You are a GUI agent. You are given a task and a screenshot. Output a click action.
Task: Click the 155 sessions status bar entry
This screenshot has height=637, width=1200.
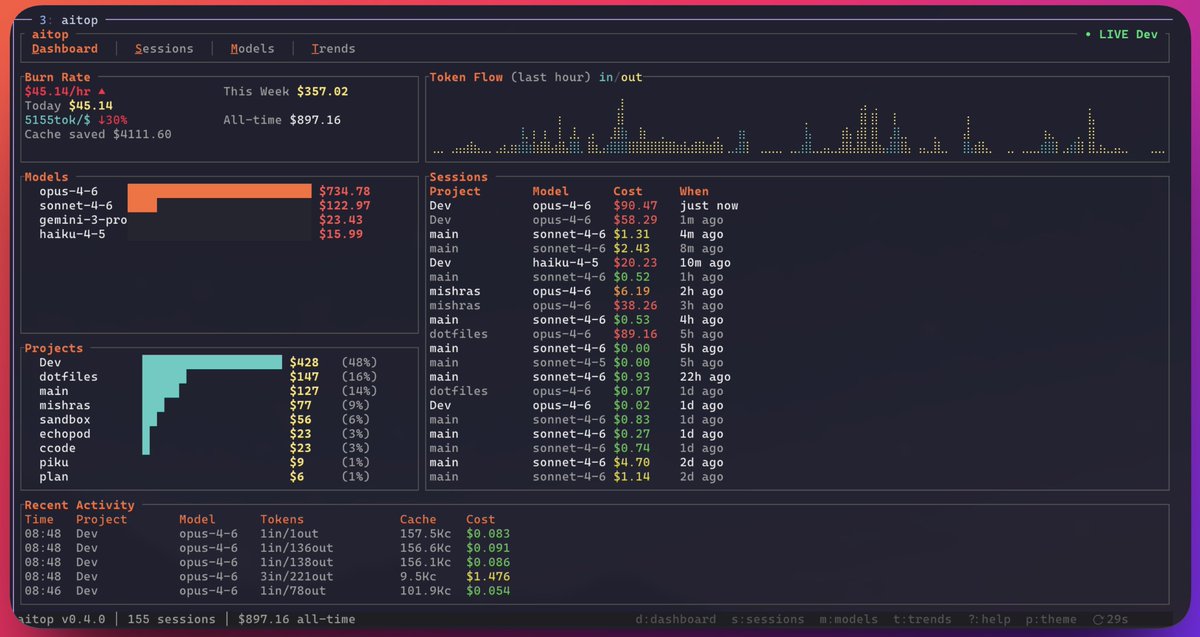(x=171, y=619)
